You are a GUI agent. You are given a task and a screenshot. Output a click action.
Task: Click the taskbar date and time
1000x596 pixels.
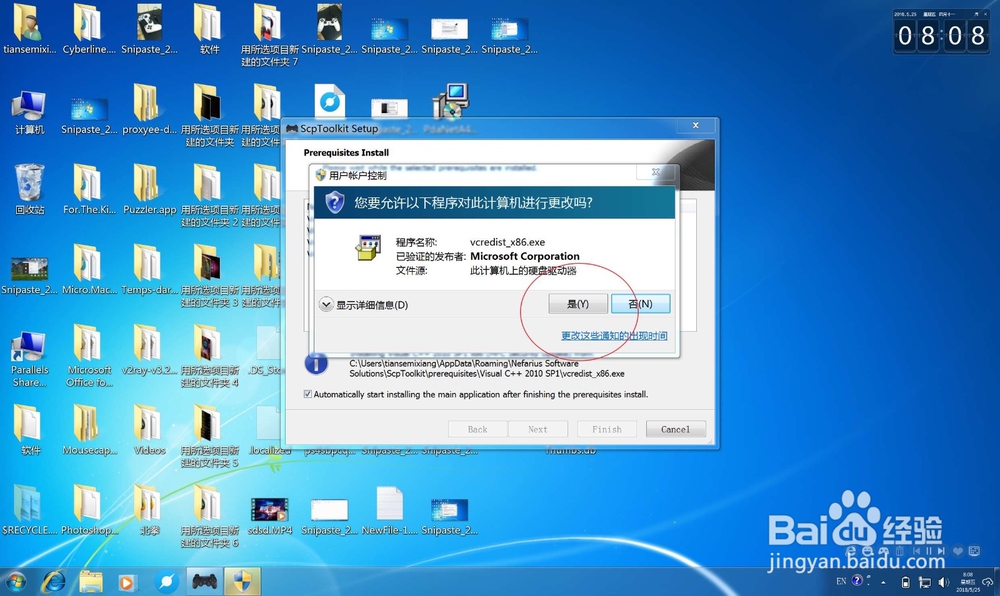968,582
